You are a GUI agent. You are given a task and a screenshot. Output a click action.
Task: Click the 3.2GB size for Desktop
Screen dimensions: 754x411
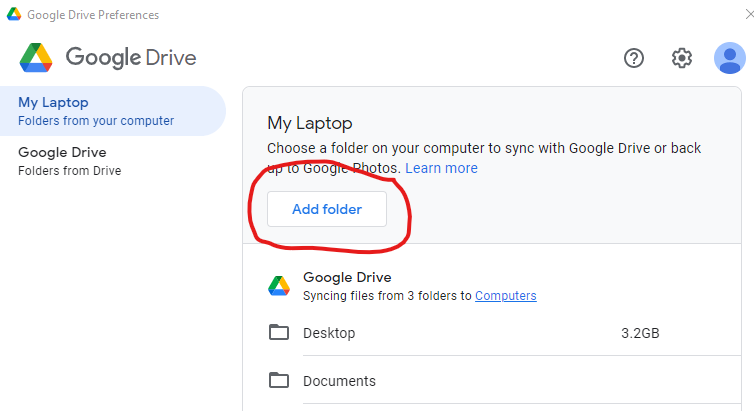coord(640,333)
